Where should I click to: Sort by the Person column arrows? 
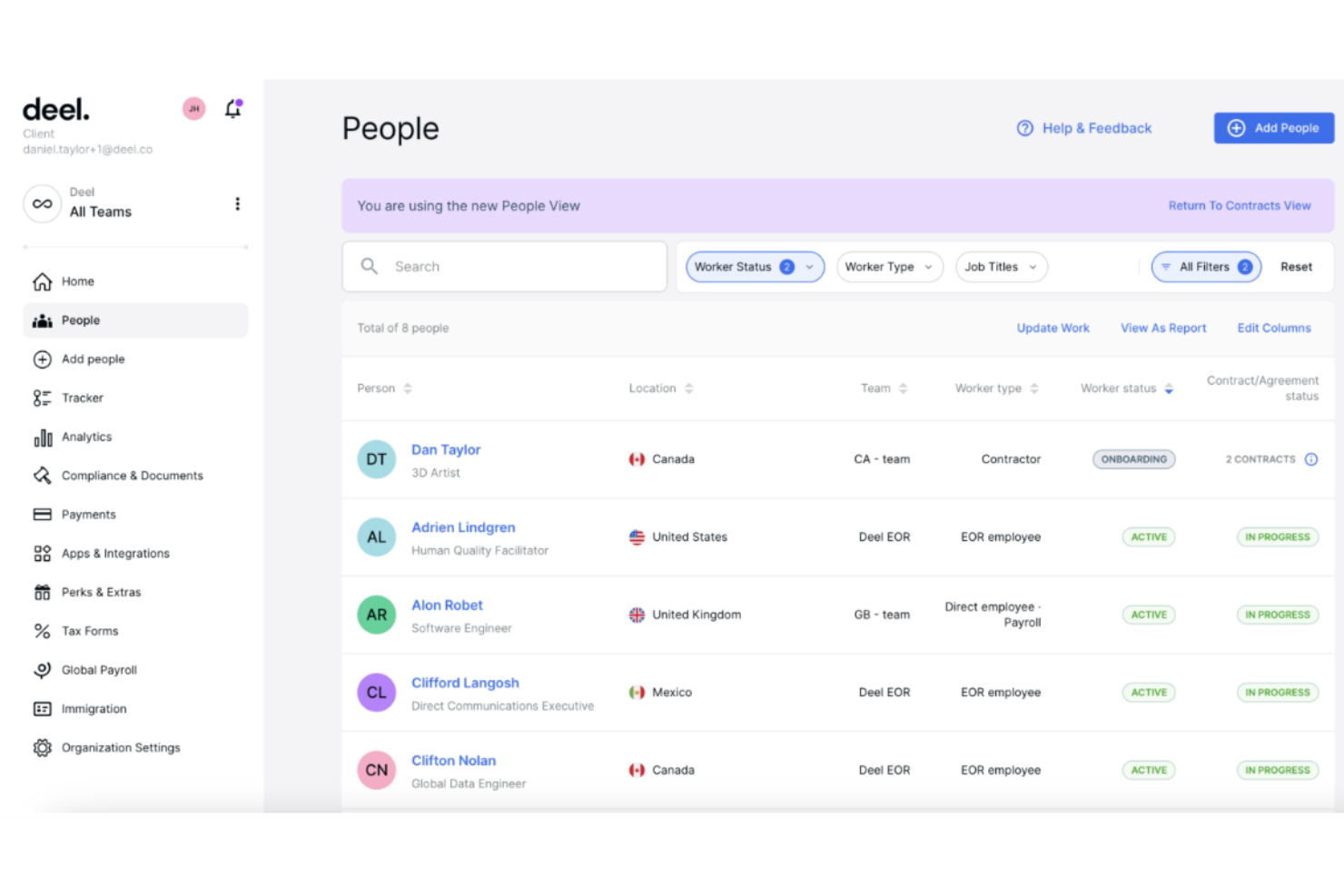(408, 389)
